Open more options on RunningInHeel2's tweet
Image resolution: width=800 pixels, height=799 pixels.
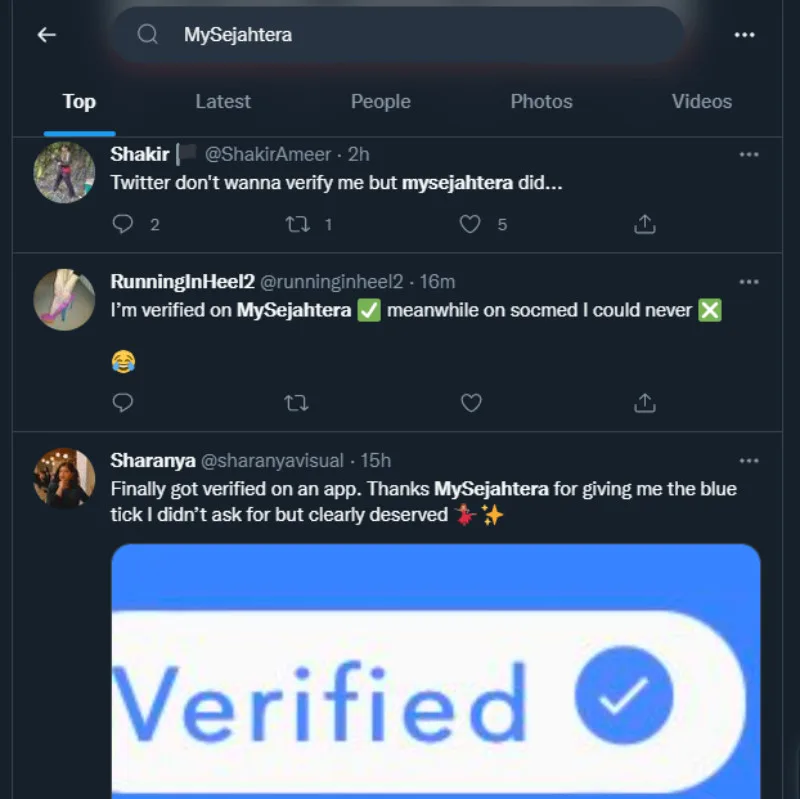[x=749, y=282]
